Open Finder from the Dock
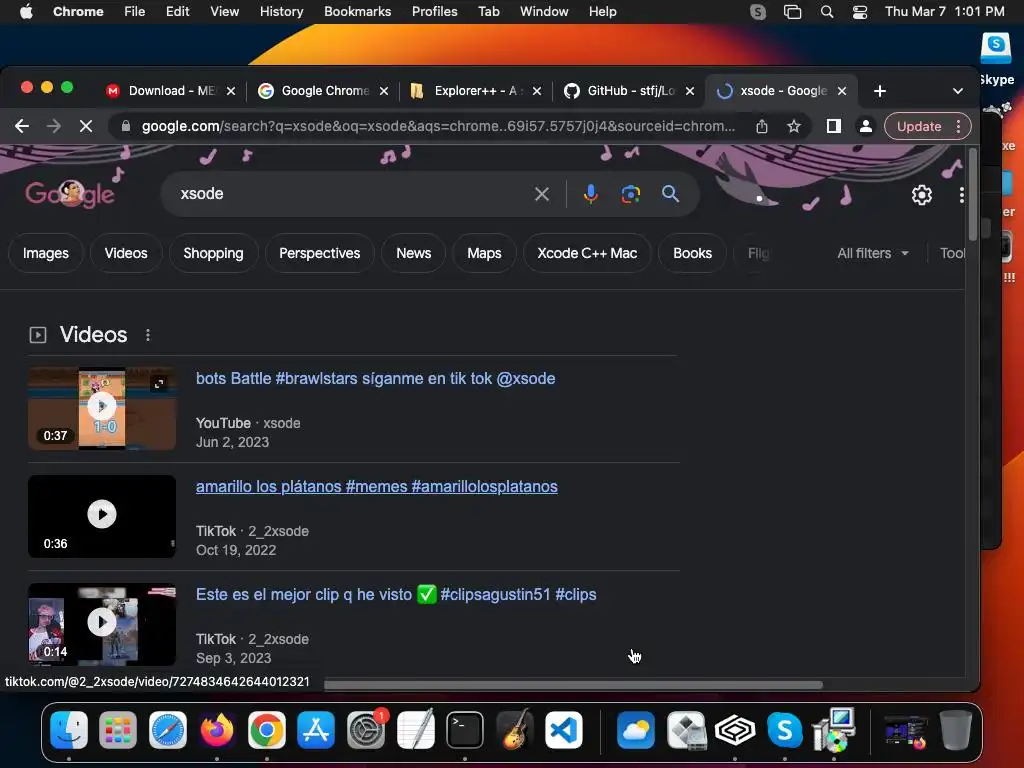1024x768 pixels. pos(69,729)
